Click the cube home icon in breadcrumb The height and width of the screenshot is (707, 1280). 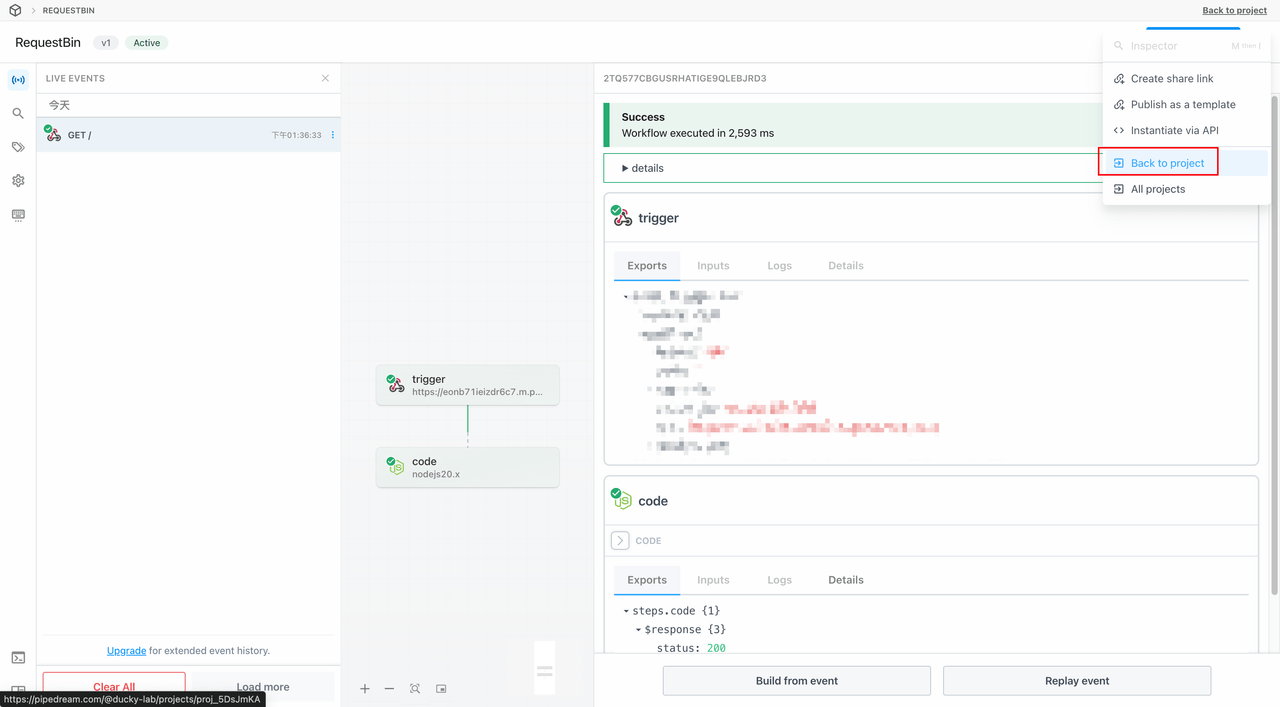pos(15,10)
